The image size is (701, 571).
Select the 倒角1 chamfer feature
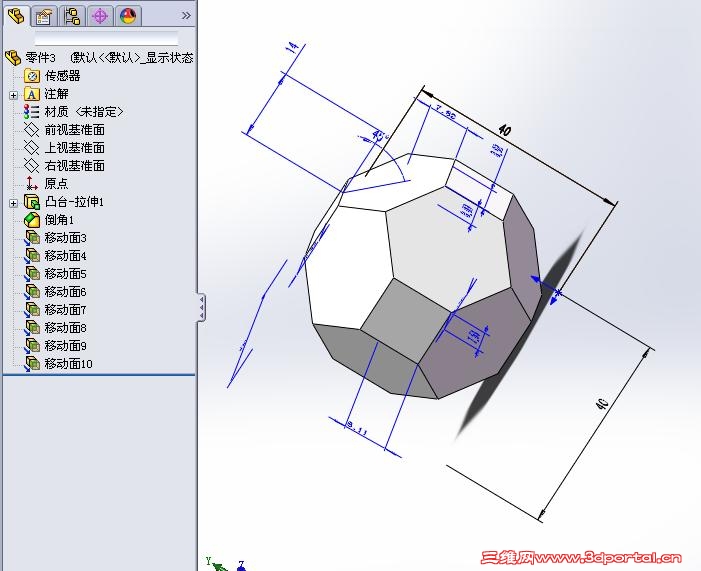(x=59, y=220)
